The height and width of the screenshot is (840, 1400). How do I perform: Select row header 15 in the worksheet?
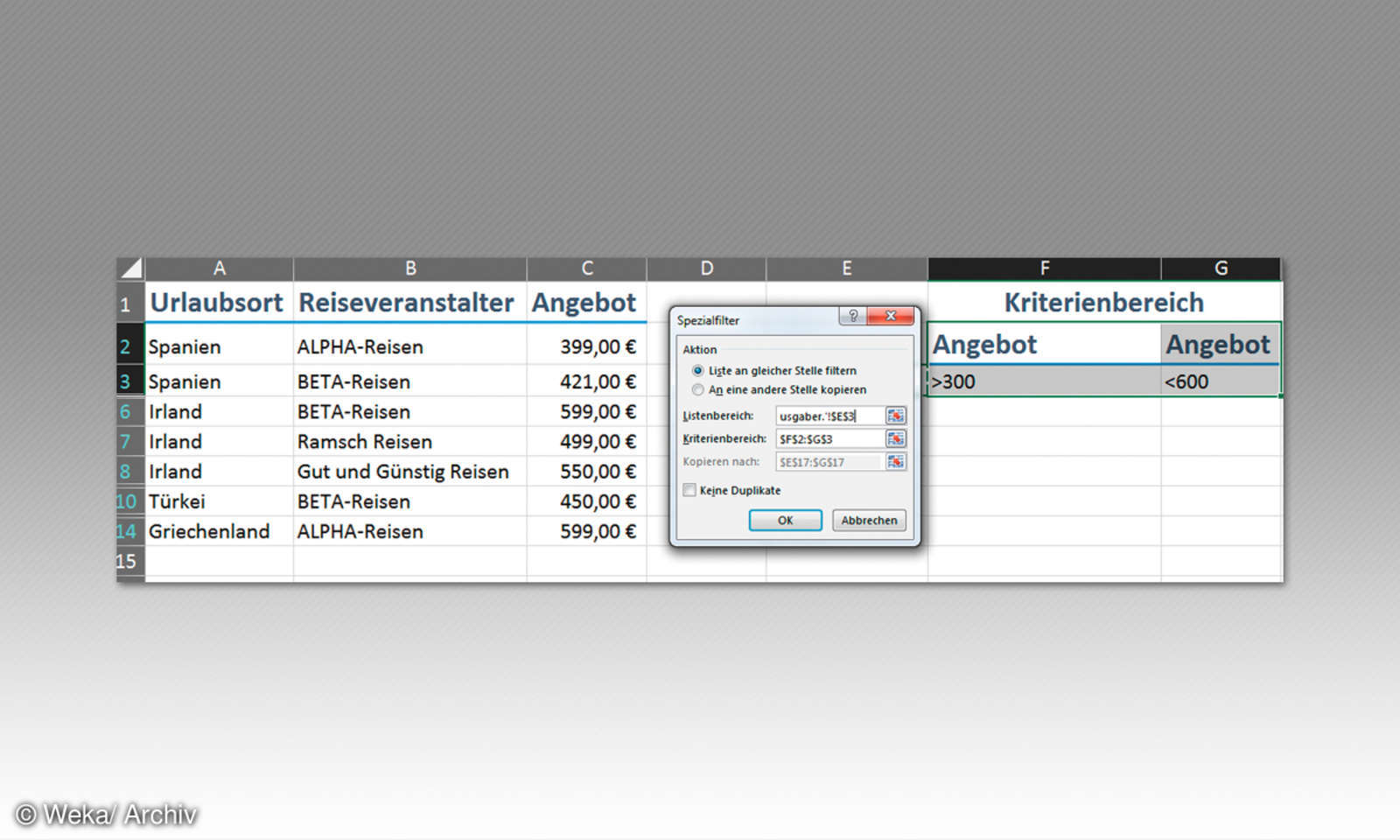coord(128,561)
